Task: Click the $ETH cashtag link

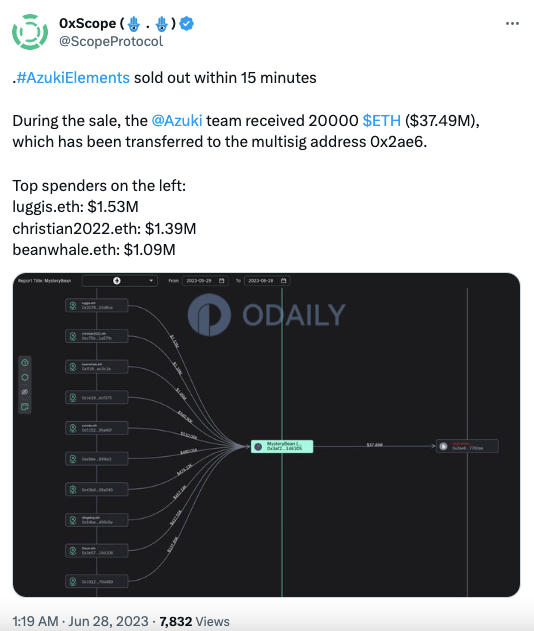Action: 381,121
